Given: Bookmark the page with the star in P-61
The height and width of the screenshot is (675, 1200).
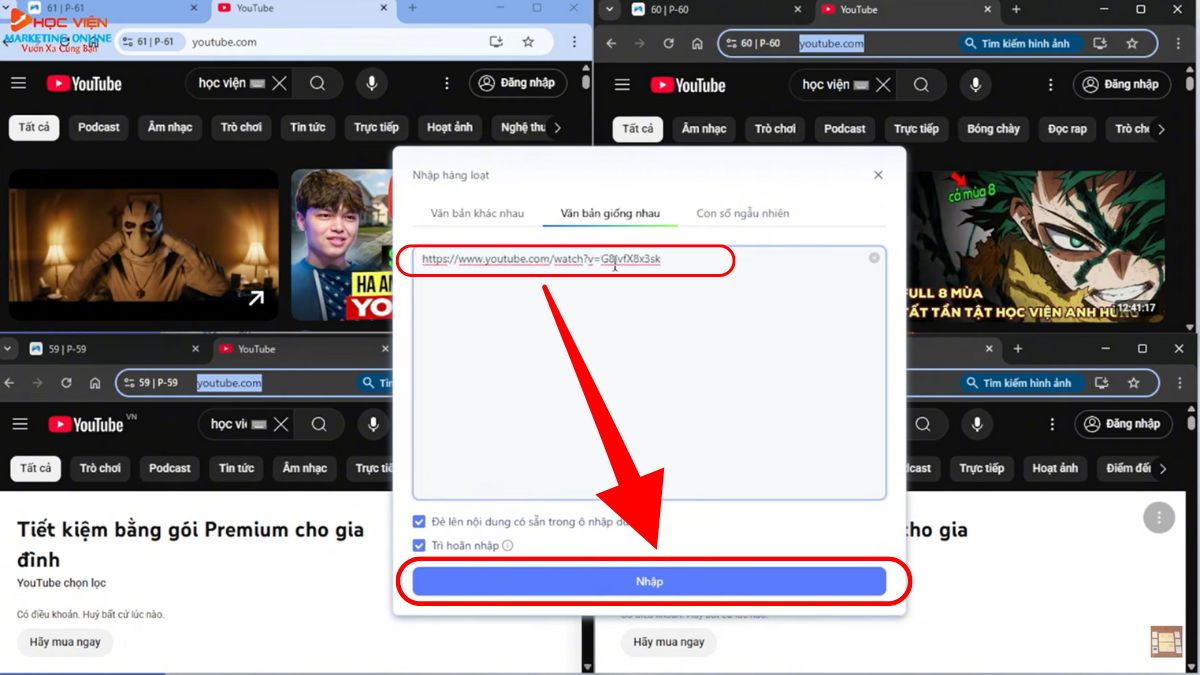Looking at the screenshot, I should point(528,42).
